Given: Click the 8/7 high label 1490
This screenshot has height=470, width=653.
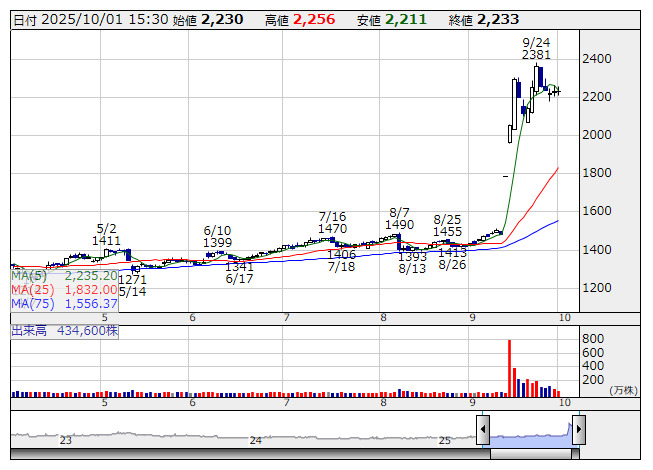Looking at the screenshot, I should [400, 226].
